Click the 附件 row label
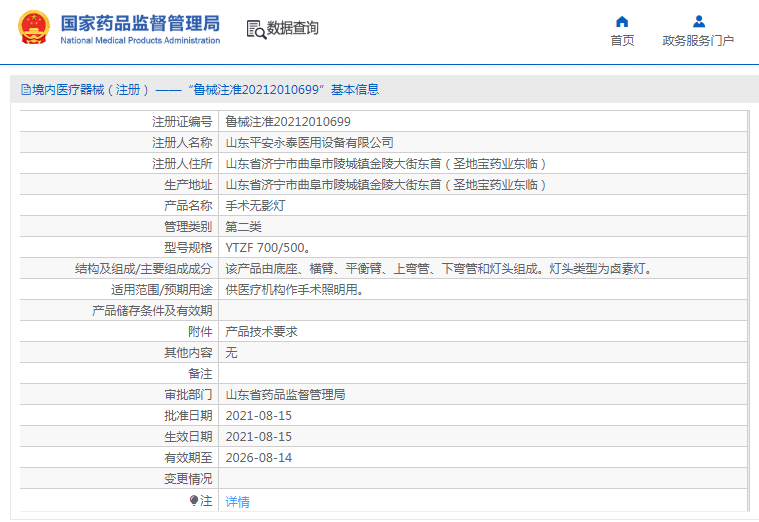The image size is (759, 522). pyautogui.click(x=200, y=332)
